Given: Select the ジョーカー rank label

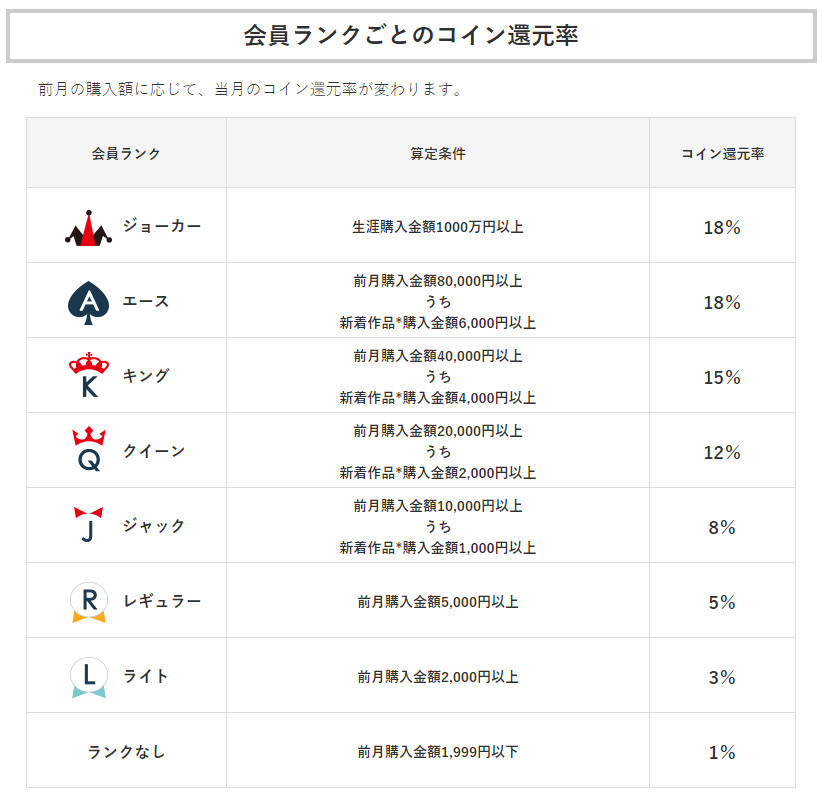Looking at the screenshot, I should point(162,226).
